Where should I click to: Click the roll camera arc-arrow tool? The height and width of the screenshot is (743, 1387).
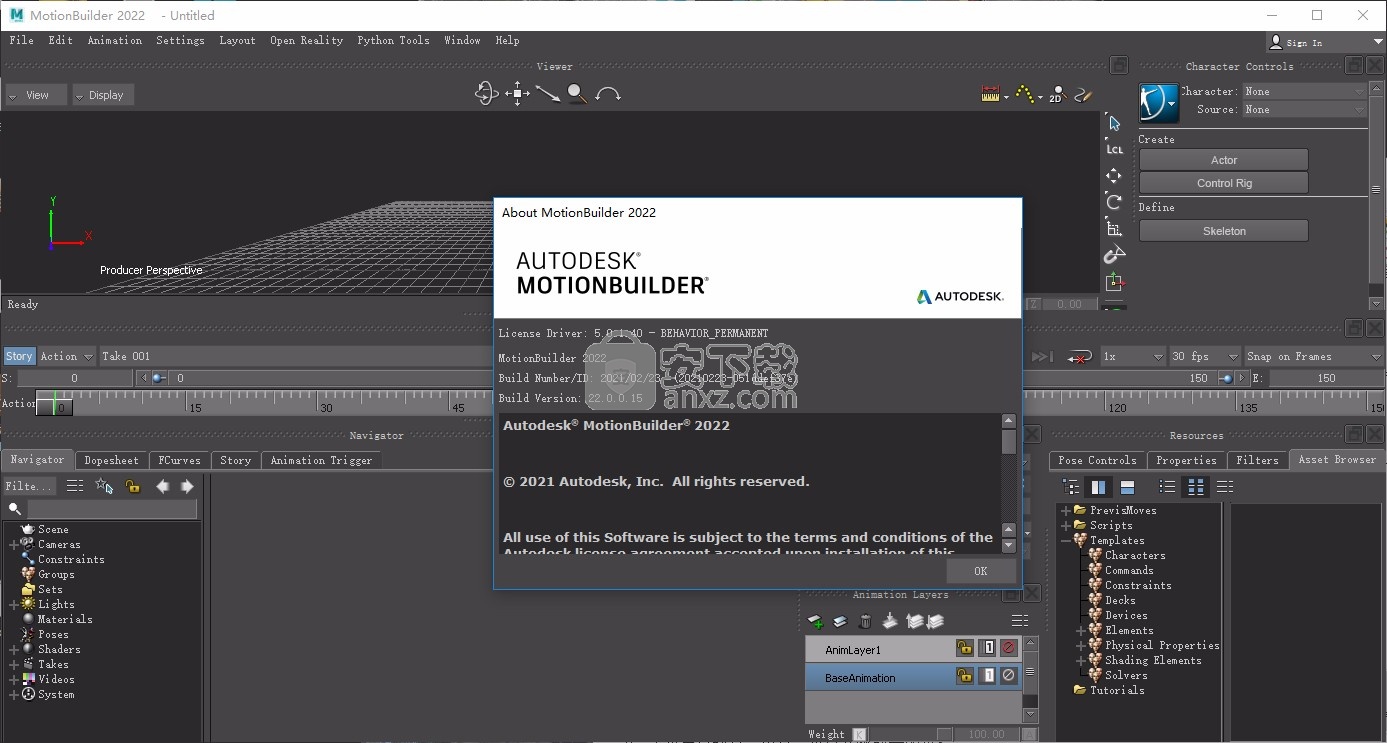click(x=608, y=94)
